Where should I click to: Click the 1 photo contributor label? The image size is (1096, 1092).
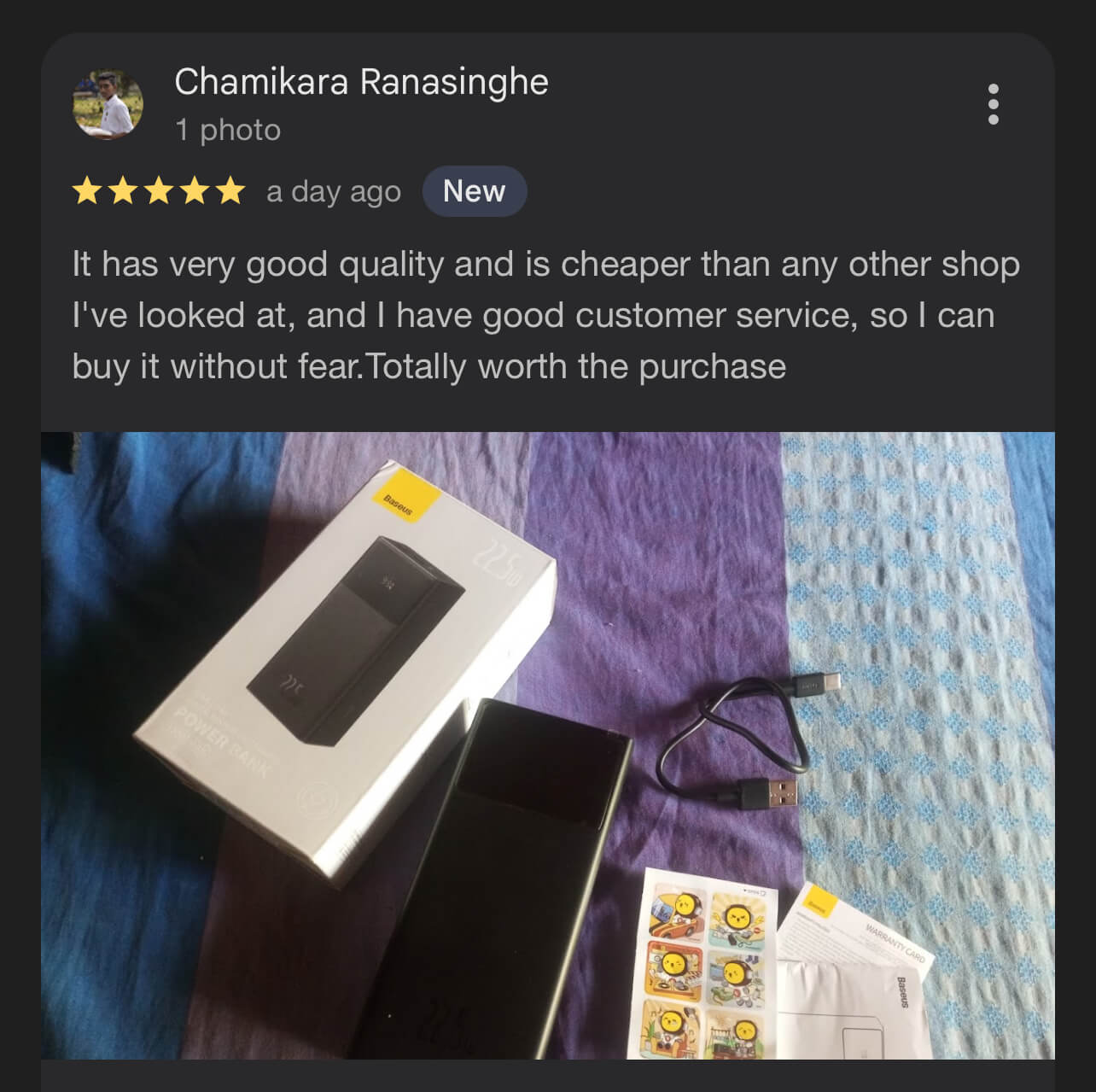(x=228, y=130)
